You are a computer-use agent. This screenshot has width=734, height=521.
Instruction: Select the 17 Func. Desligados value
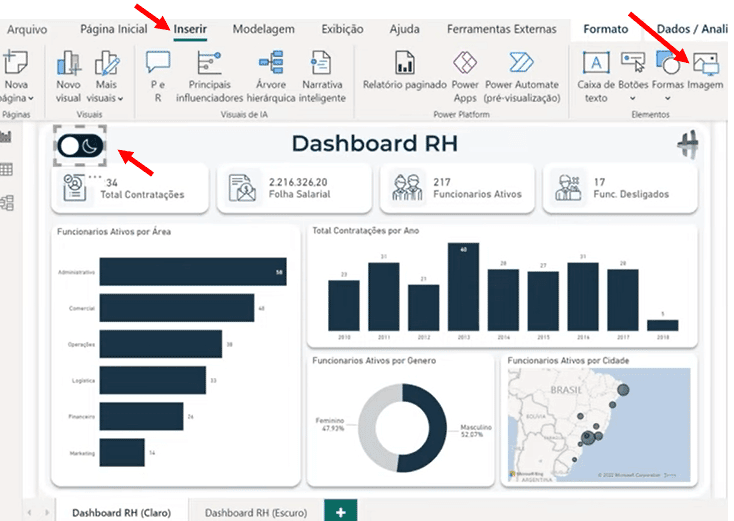[599, 182]
